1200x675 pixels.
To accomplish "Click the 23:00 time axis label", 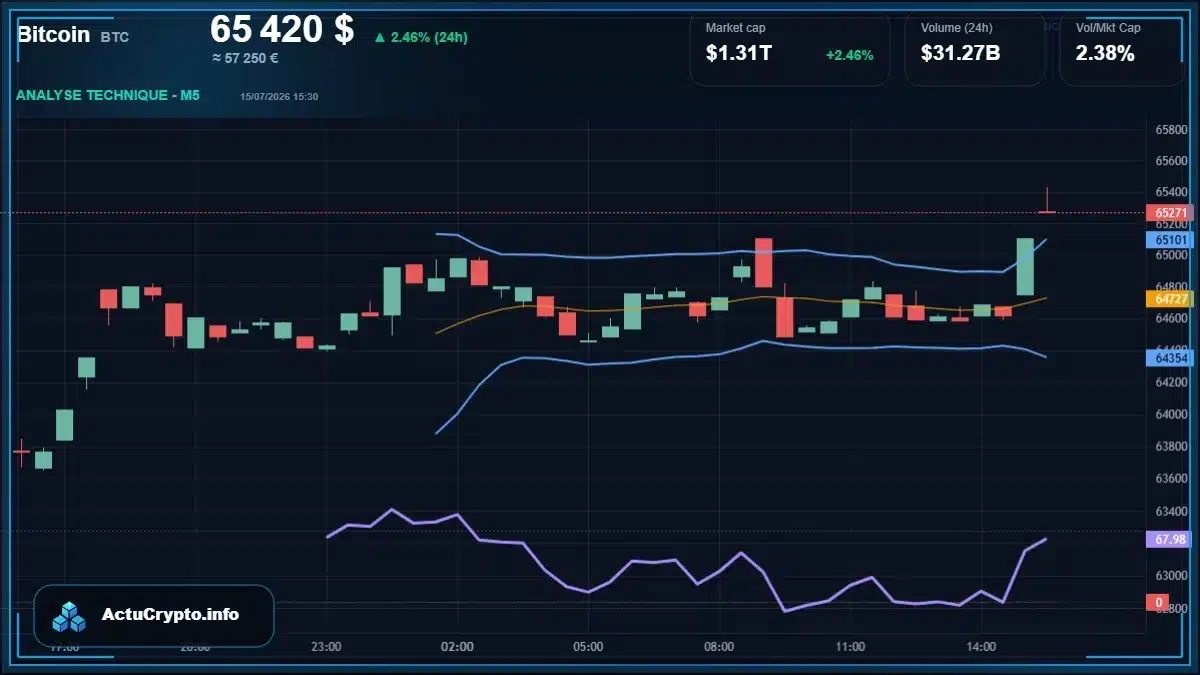I will click(x=326, y=647).
